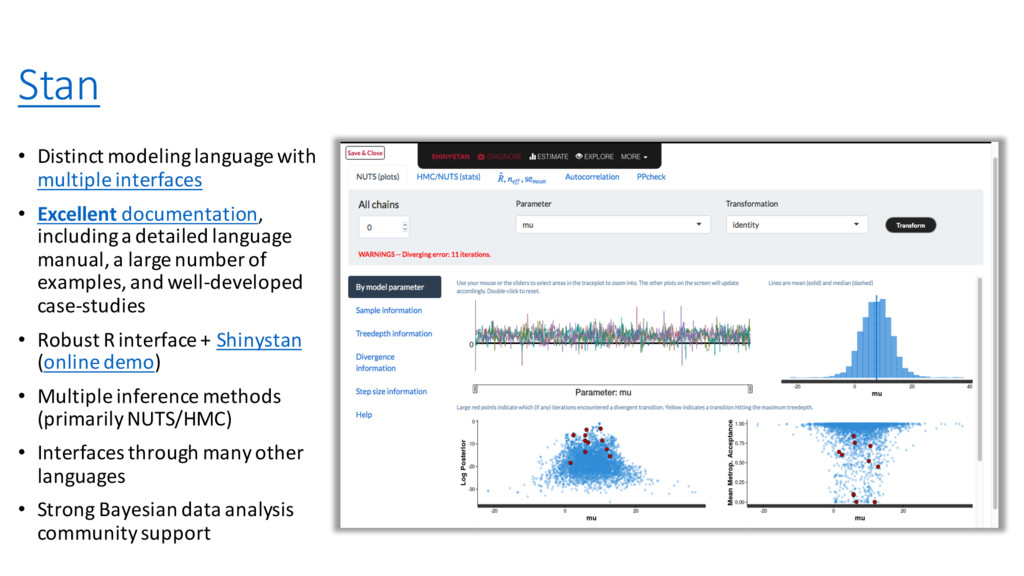Viewport: 1024px width, 576px height.
Task: Click the All chains number field
Action: point(384,227)
